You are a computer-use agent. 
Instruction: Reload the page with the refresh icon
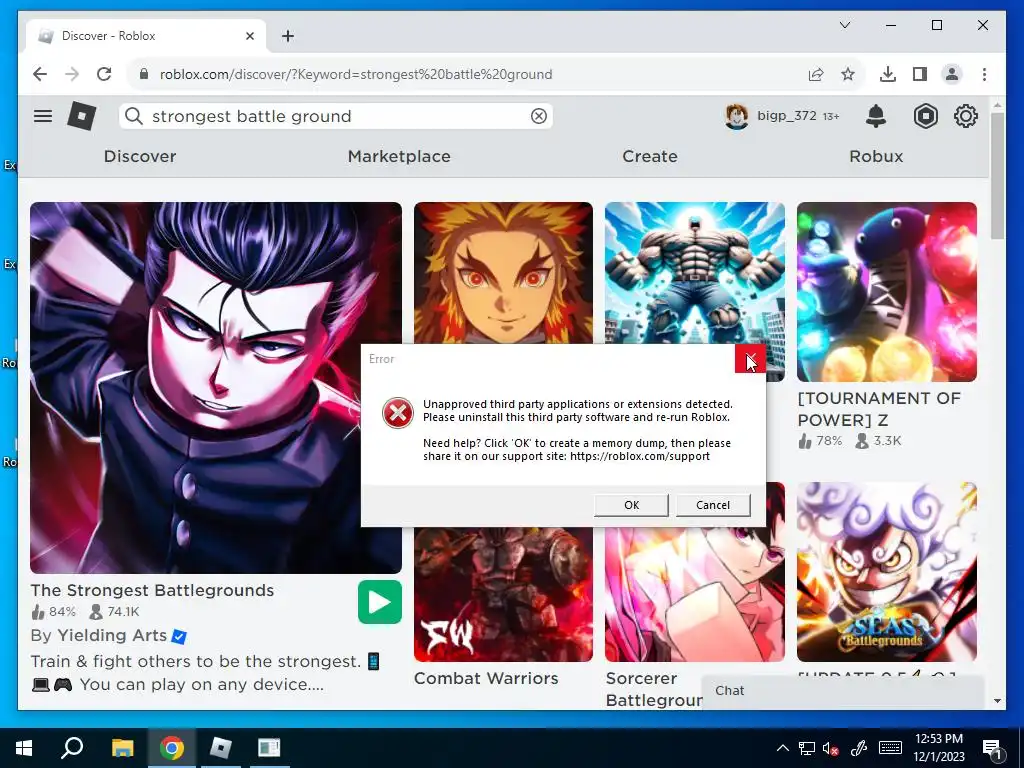coord(104,74)
